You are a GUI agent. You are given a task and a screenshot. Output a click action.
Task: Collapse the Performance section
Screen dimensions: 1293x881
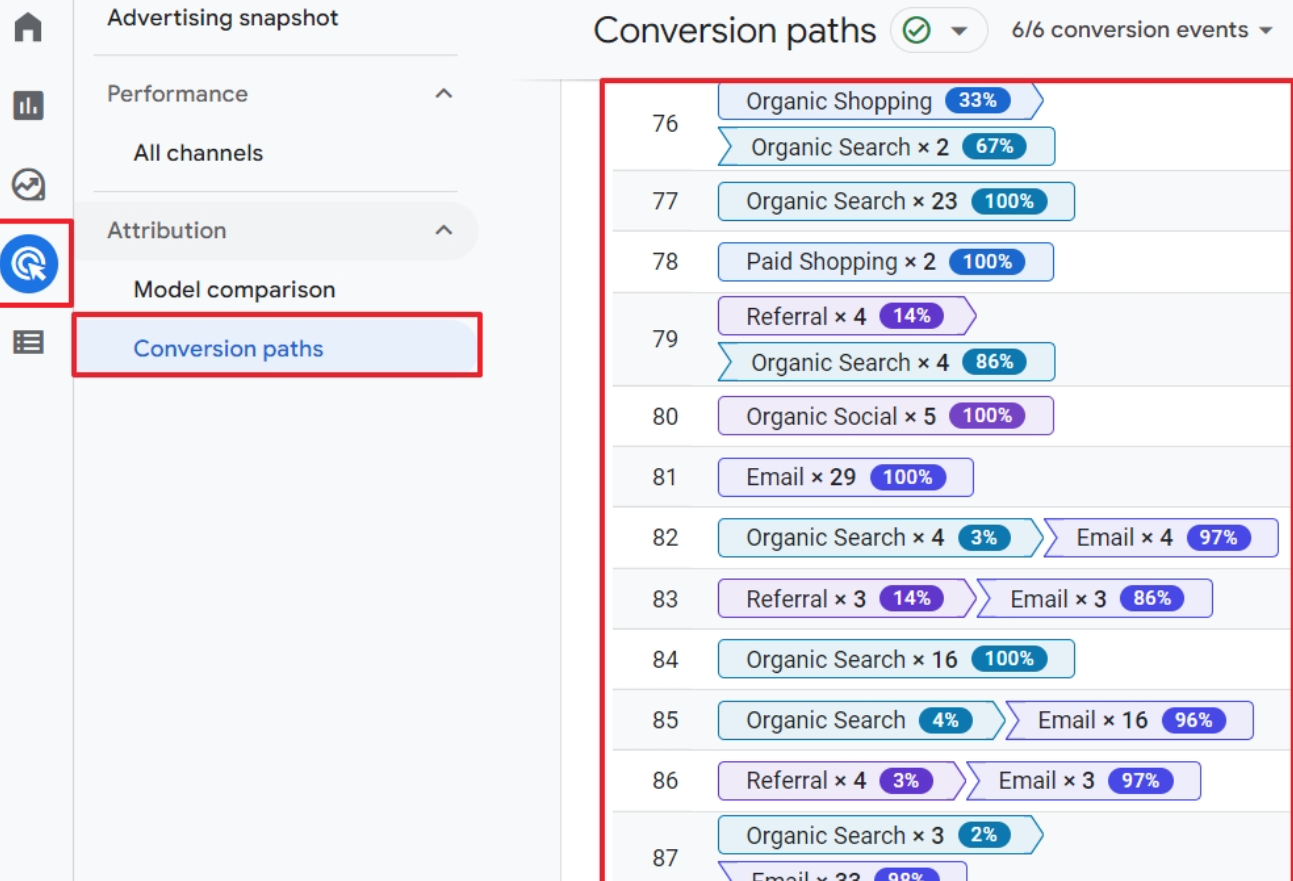[x=444, y=94]
